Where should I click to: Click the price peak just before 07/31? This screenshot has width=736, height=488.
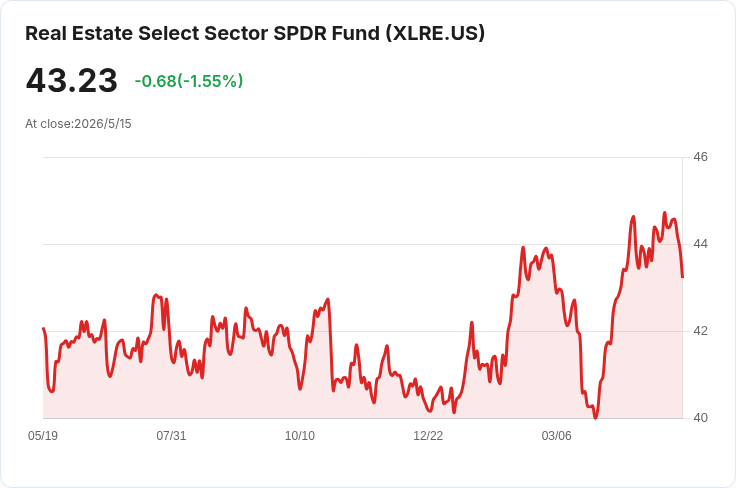click(156, 295)
